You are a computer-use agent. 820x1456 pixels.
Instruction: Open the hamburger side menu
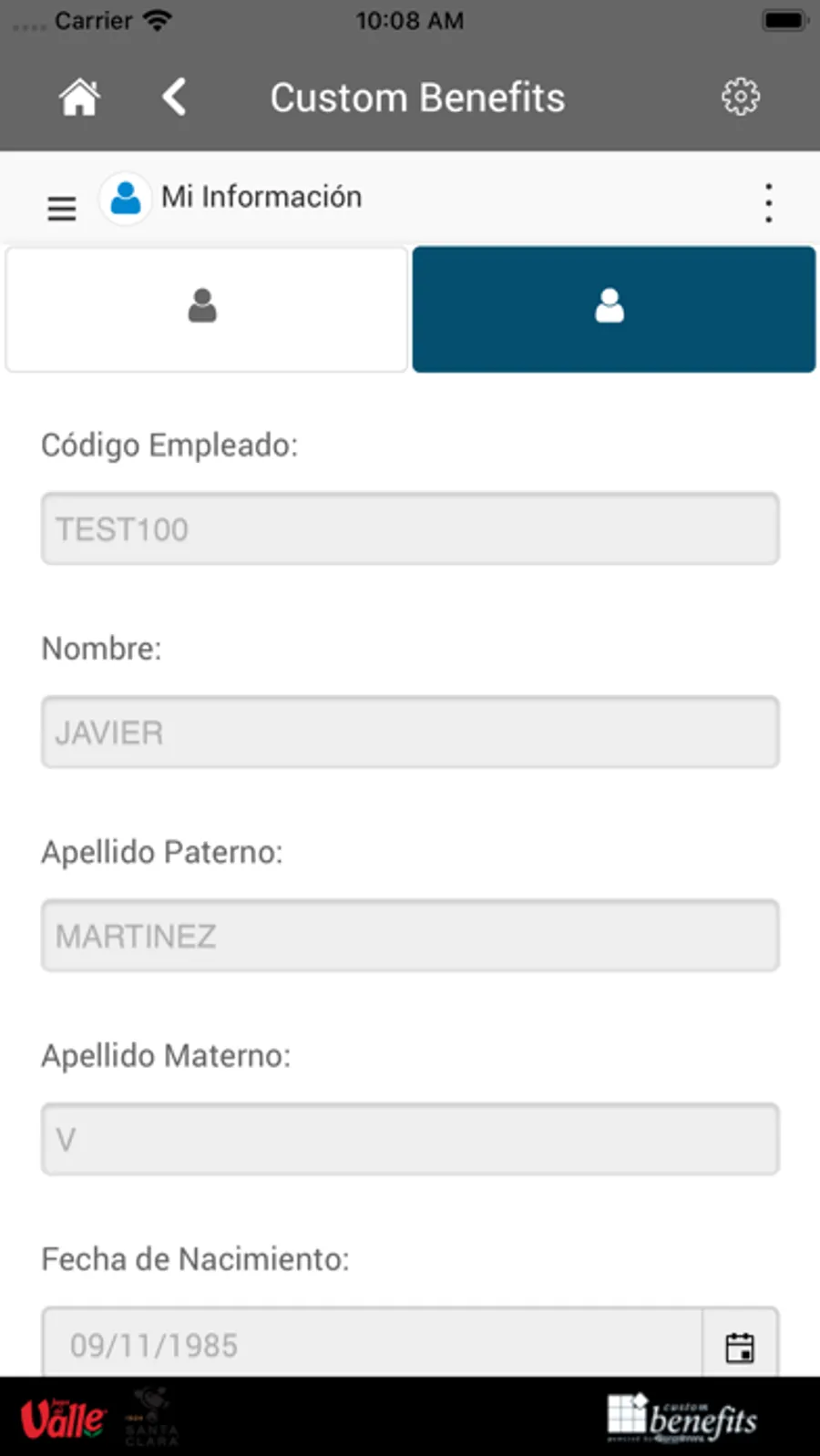pos(61,209)
